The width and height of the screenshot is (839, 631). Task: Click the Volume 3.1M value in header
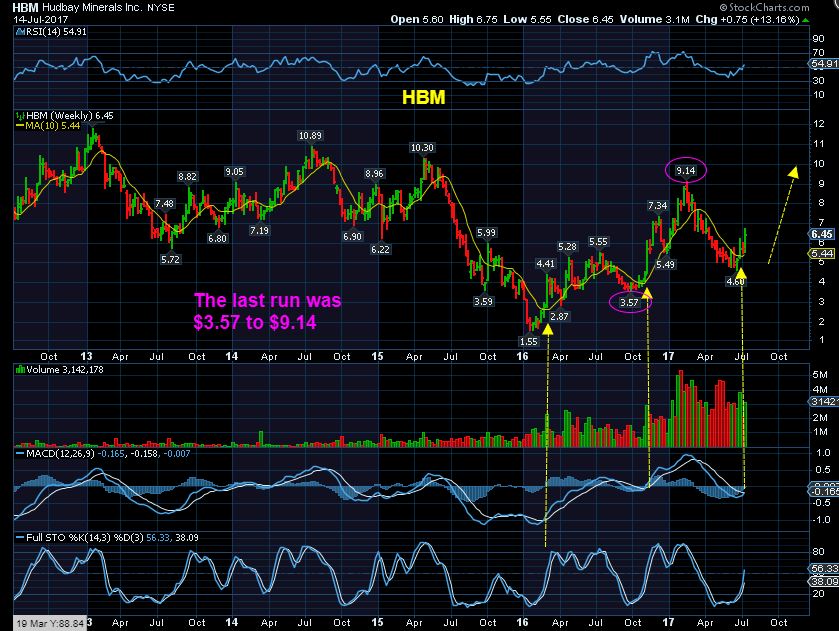tap(654, 19)
